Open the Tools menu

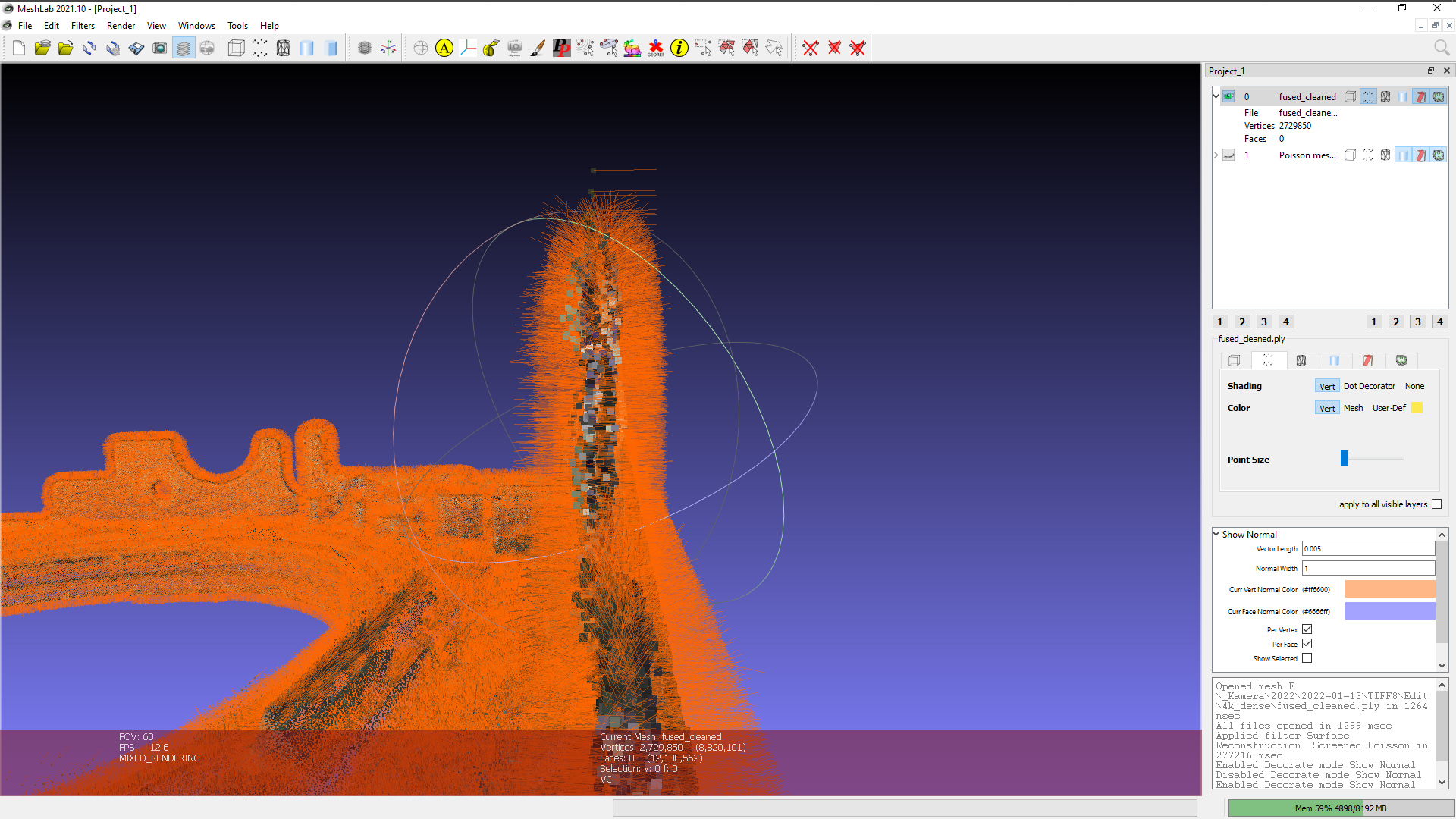click(237, 25)
